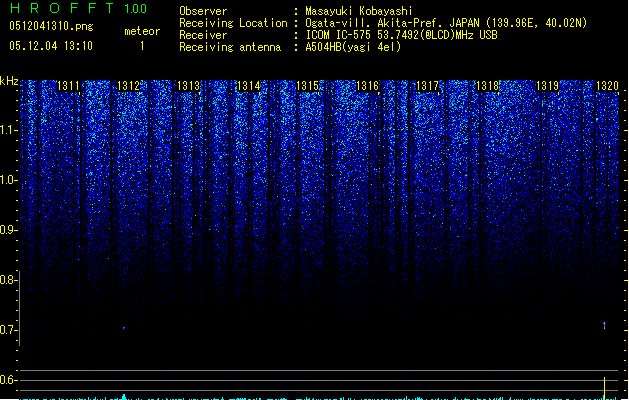Click the 1313 time marker

click(x=189, y=86)
